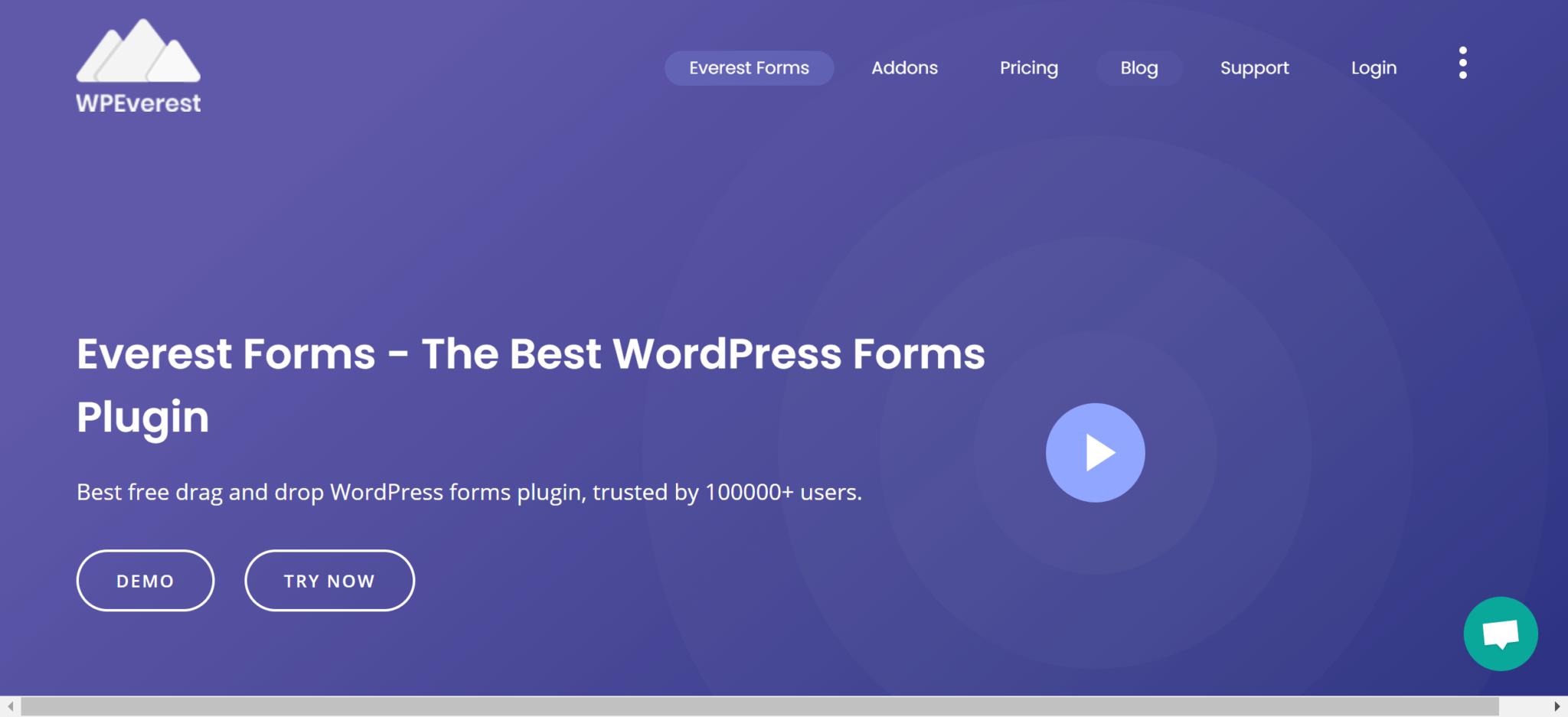This screenshot has height=717, width=1568.
Task: Open the Blog nav link
Action: [1139, 68]
